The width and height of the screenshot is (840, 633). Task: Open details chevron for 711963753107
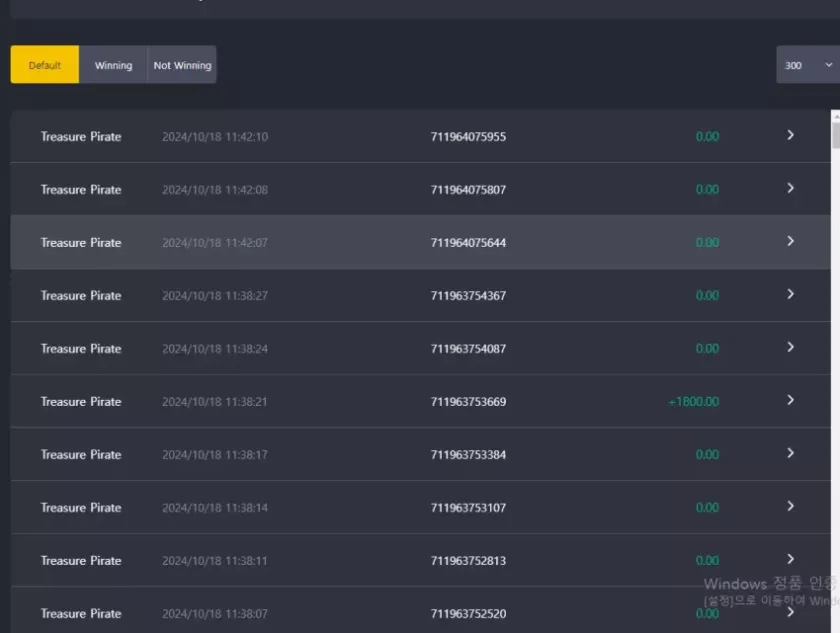click(x=790, y=506)
